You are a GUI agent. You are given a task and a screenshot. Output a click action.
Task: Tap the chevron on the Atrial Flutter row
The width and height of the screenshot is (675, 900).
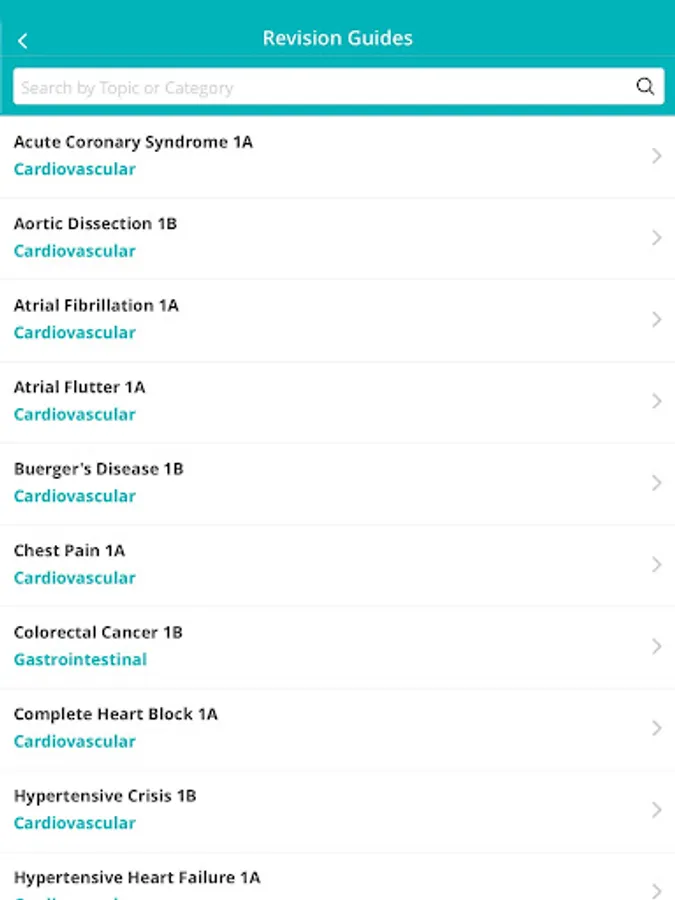pyautogui.click(x=657, y=401)
